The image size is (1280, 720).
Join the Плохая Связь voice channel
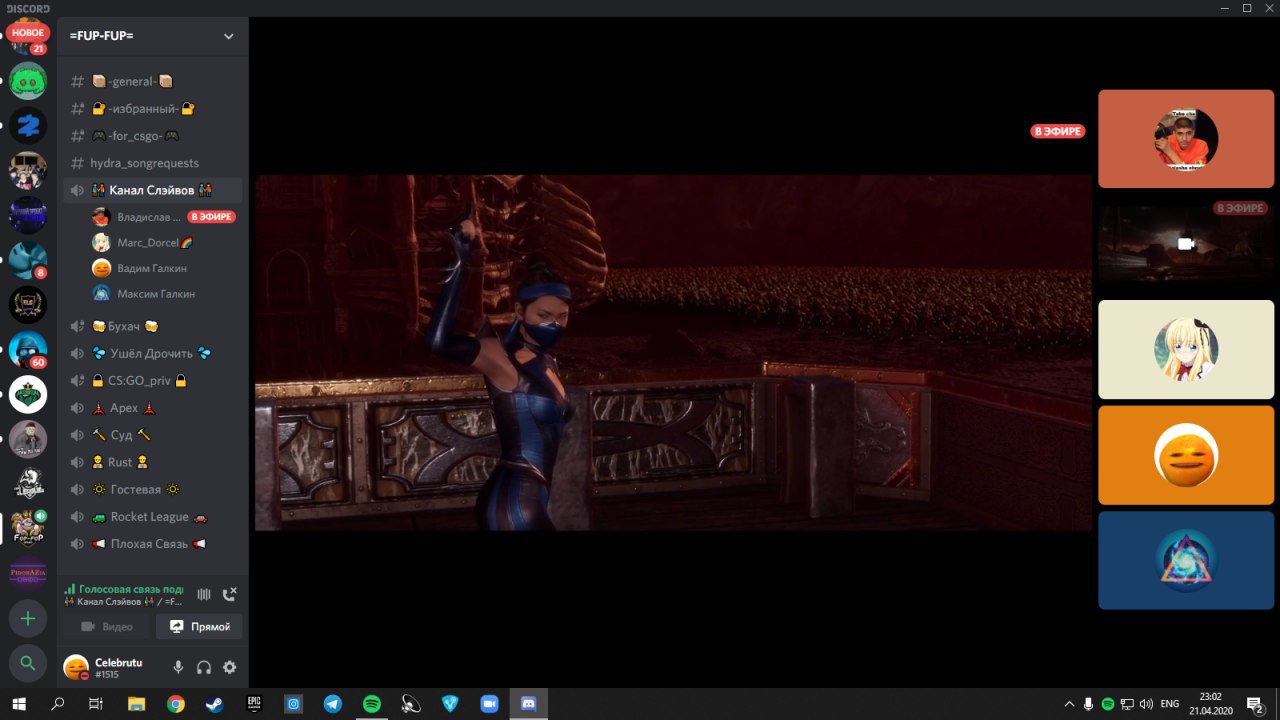pos(152,543)
